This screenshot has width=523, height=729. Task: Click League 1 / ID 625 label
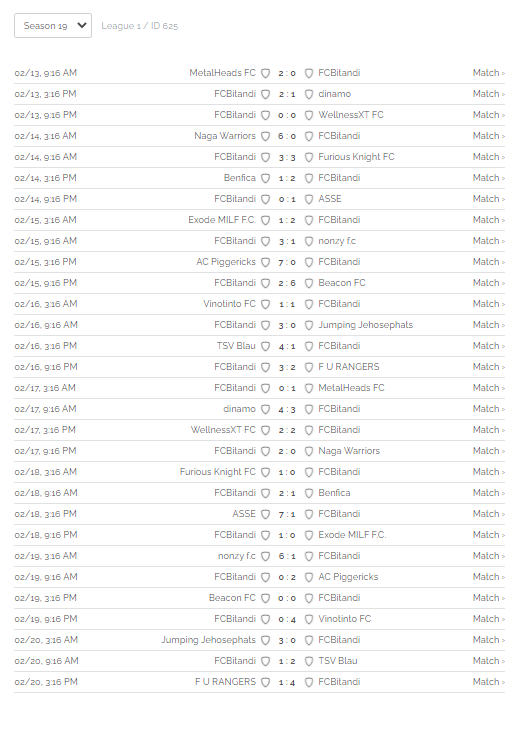(x=139, y=26)
